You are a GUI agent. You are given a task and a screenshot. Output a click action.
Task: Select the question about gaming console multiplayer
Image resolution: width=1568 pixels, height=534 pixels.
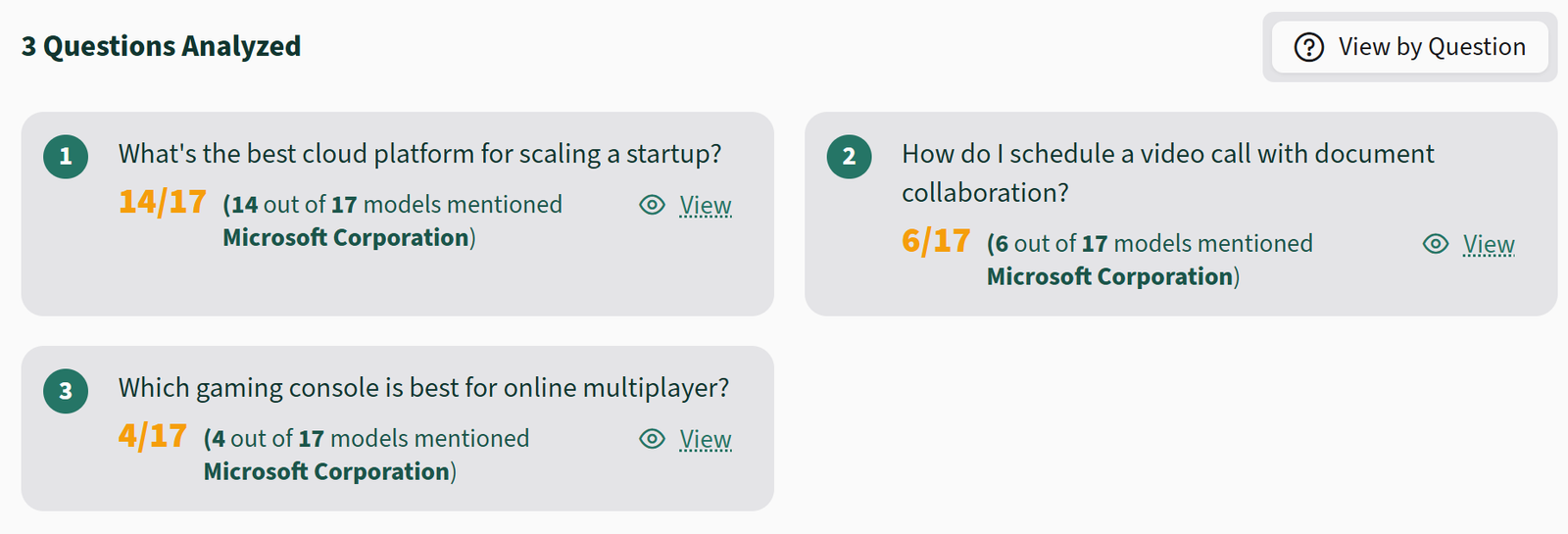tap(423, 388)
